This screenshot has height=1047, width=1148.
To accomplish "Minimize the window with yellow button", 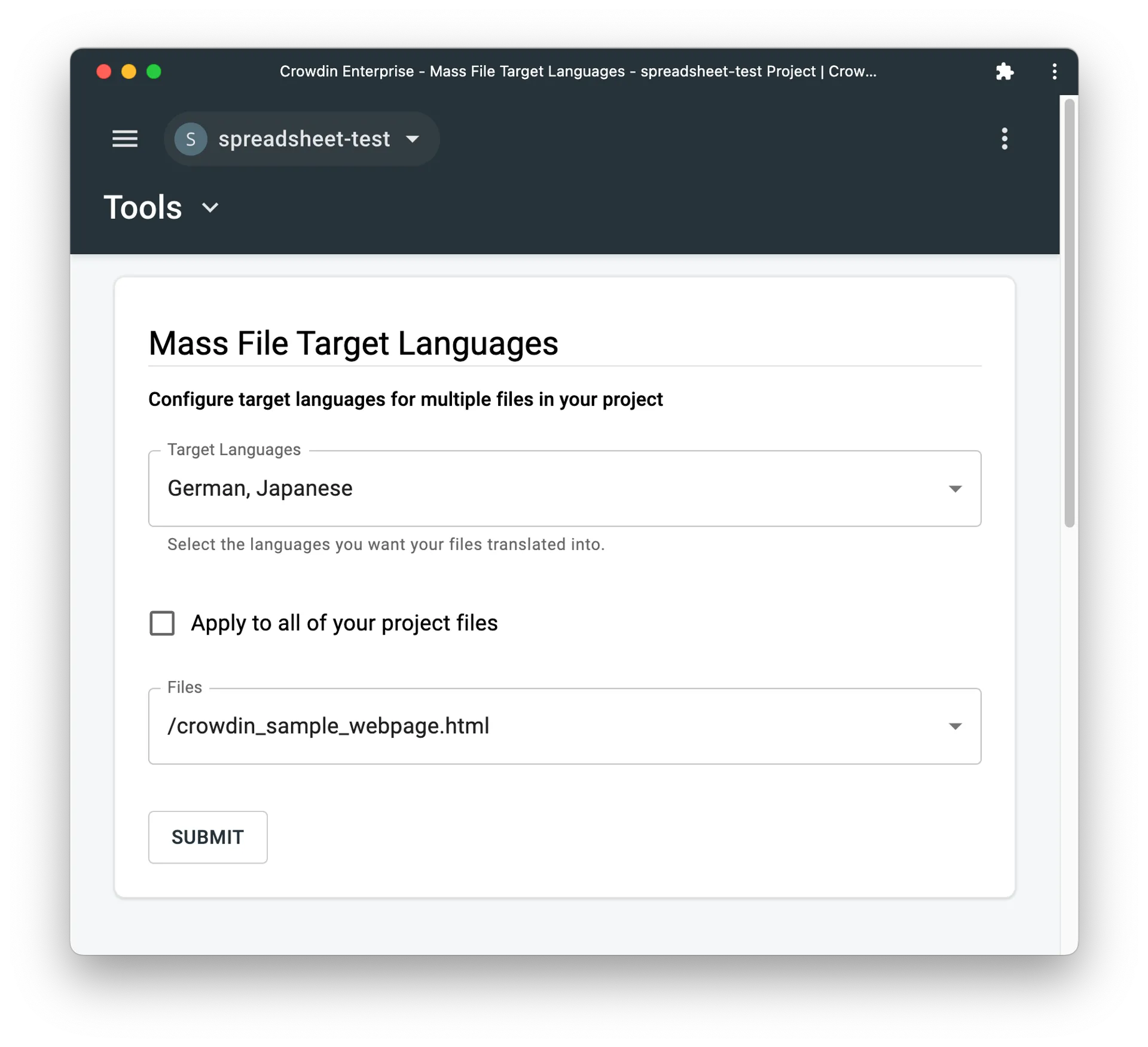I will pos(129,72).
